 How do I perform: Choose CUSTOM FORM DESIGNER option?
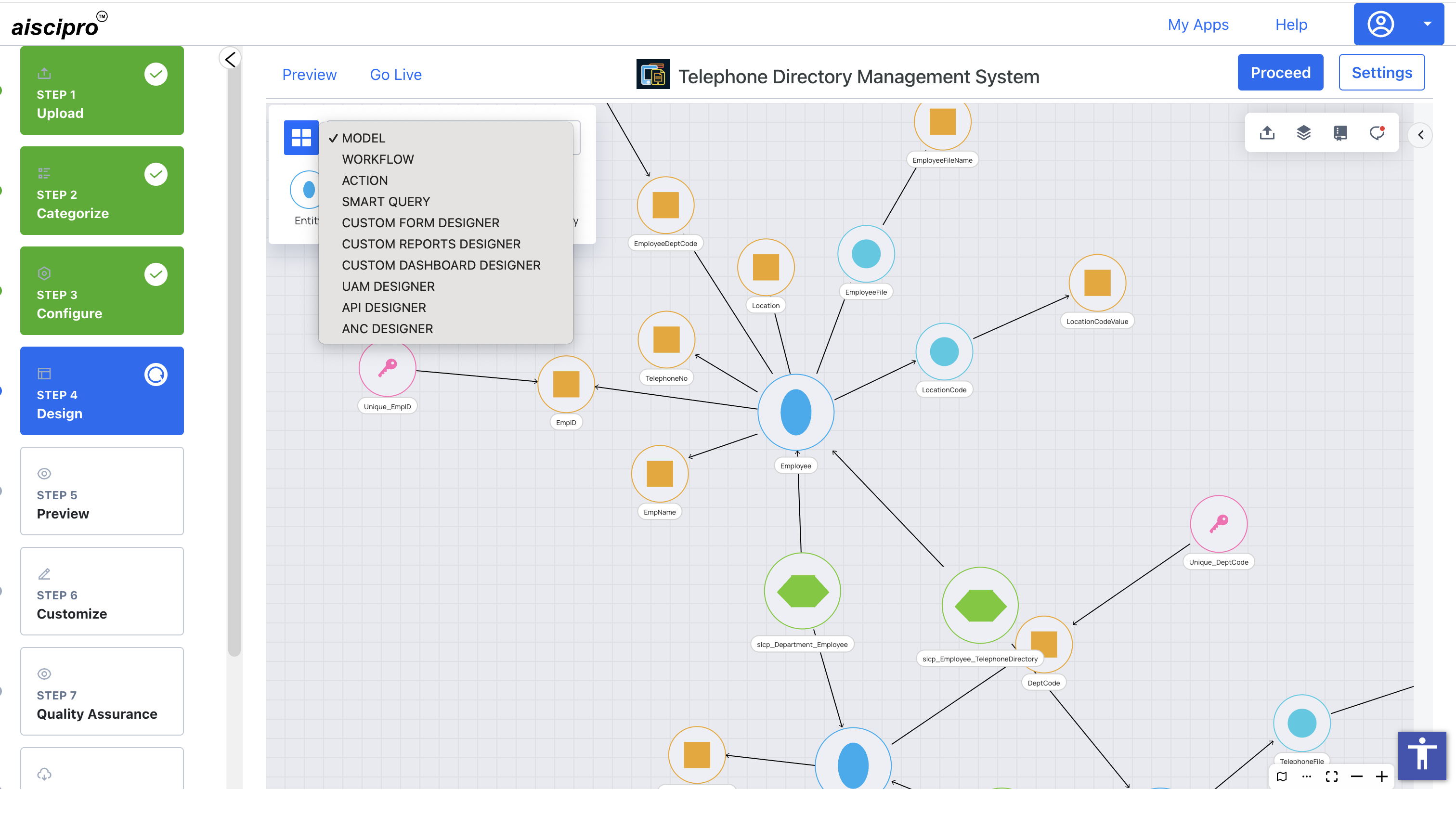(x=445, y=223)
